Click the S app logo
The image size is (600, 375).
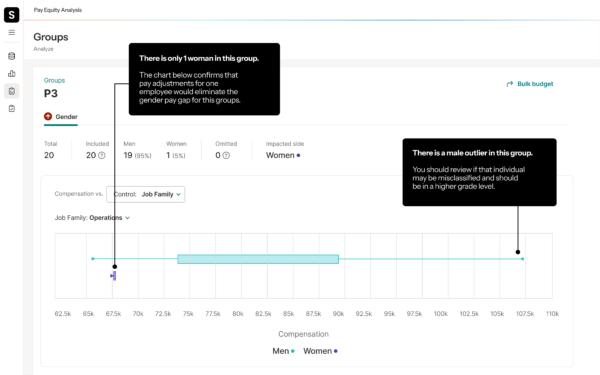click(x=11, y=15)
